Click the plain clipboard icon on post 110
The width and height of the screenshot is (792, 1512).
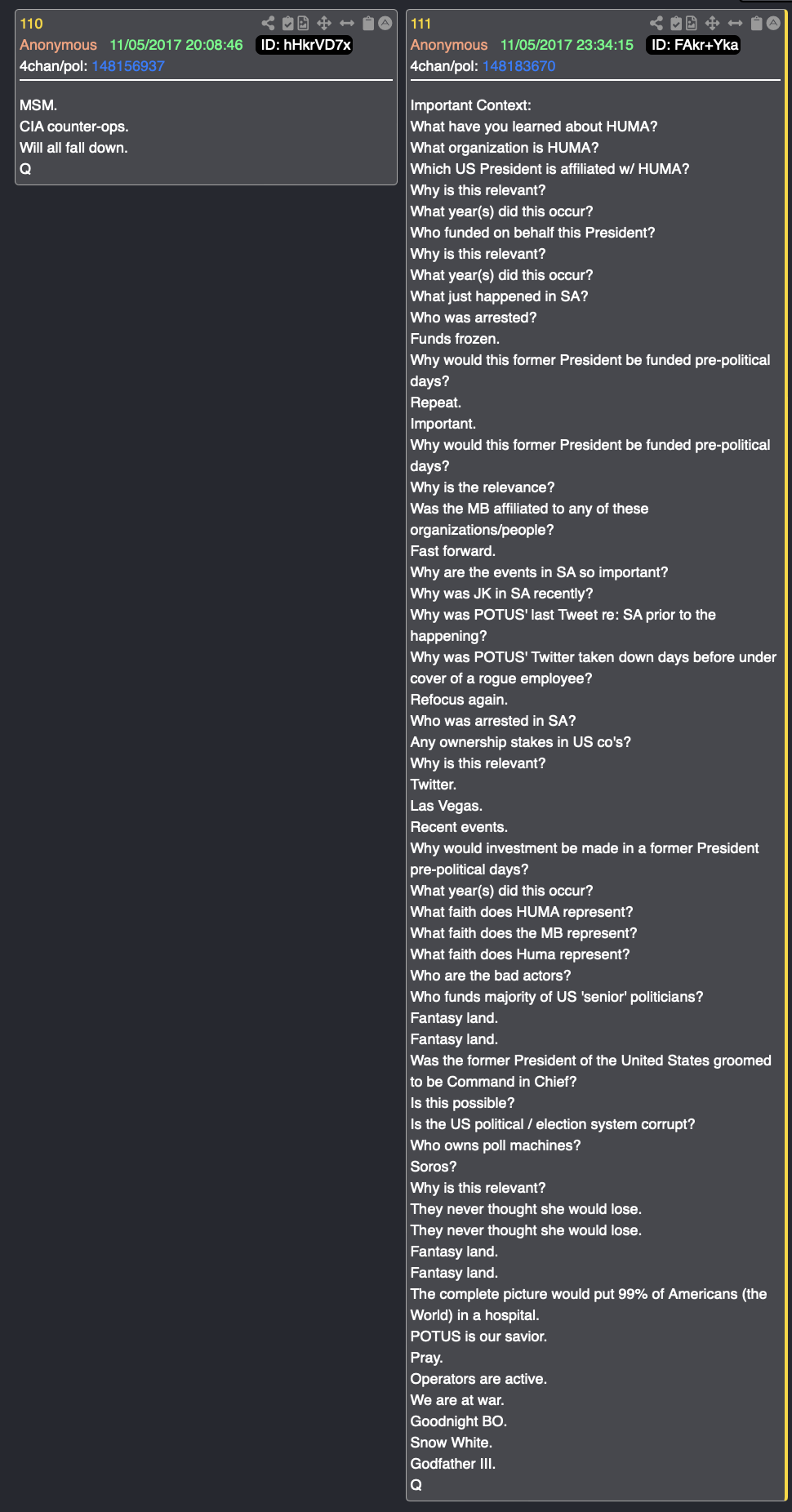tap(368, 23)
